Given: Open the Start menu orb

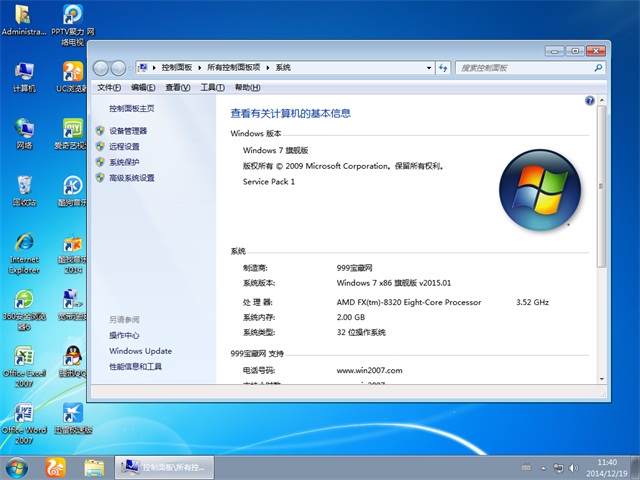Looking at the screenshot, I should pos(17,466).
